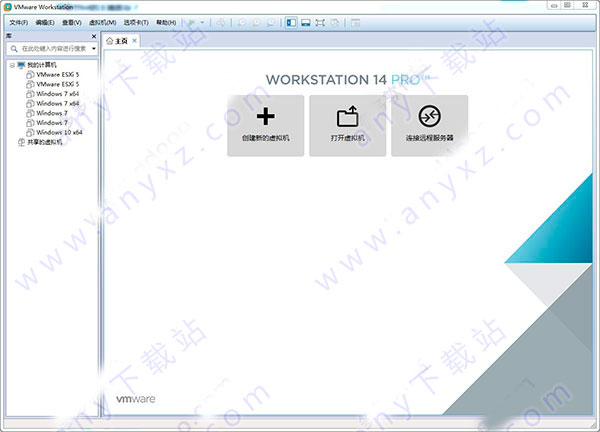Click the house icon on 主页 tab
This screenshot has height=432, width=600.
click(x=109, y=41)
